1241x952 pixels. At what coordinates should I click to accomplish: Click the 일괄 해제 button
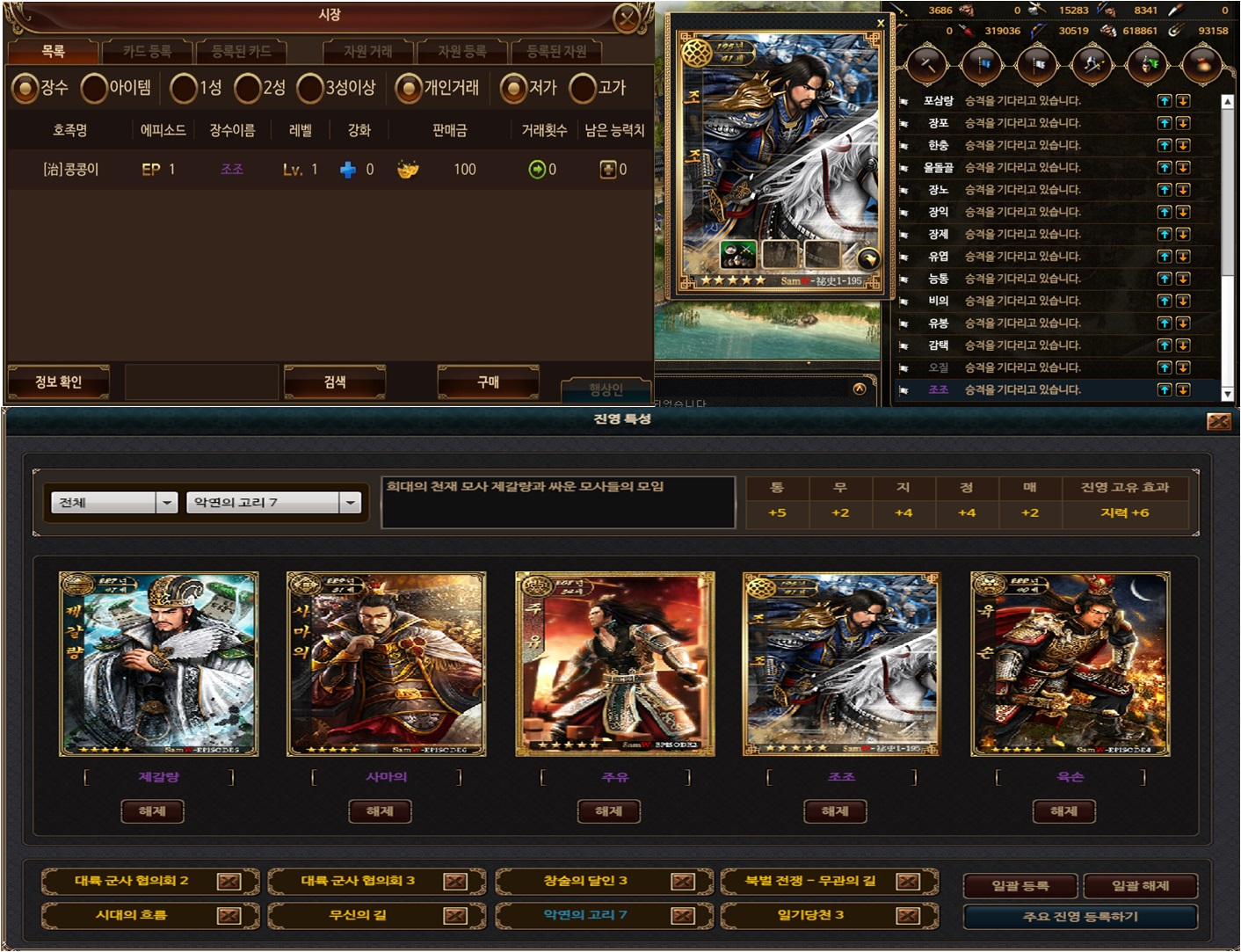pos(1140,885)
